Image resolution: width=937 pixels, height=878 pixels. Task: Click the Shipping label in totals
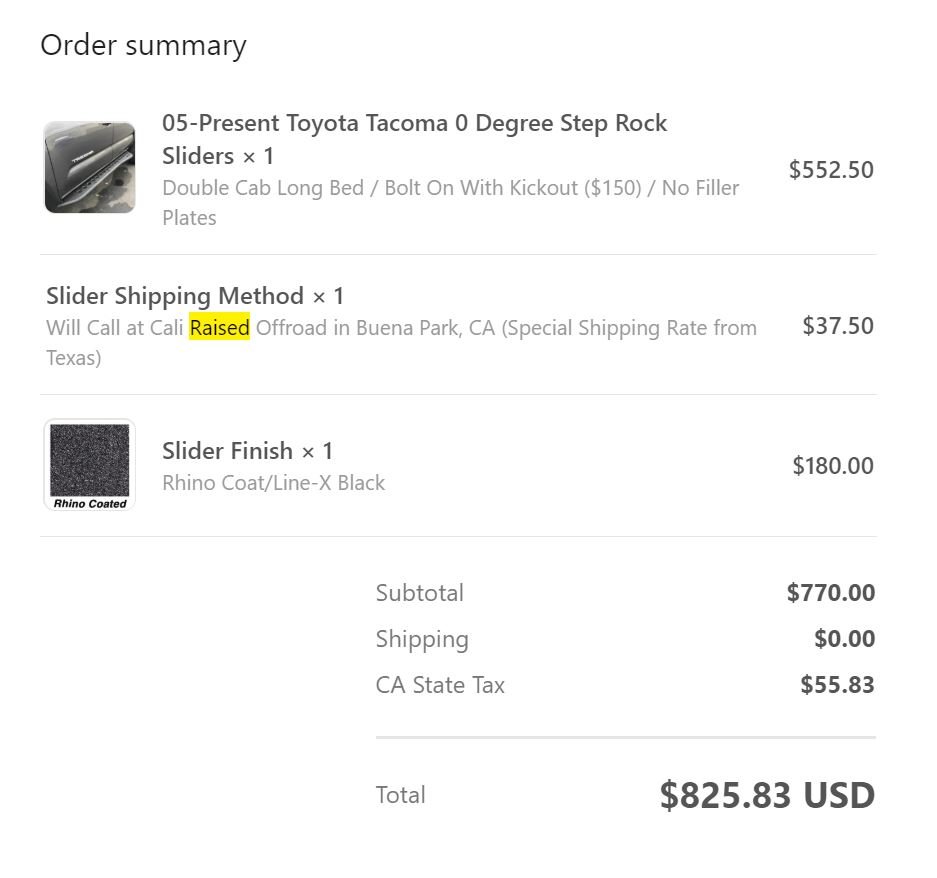[422, 639]
